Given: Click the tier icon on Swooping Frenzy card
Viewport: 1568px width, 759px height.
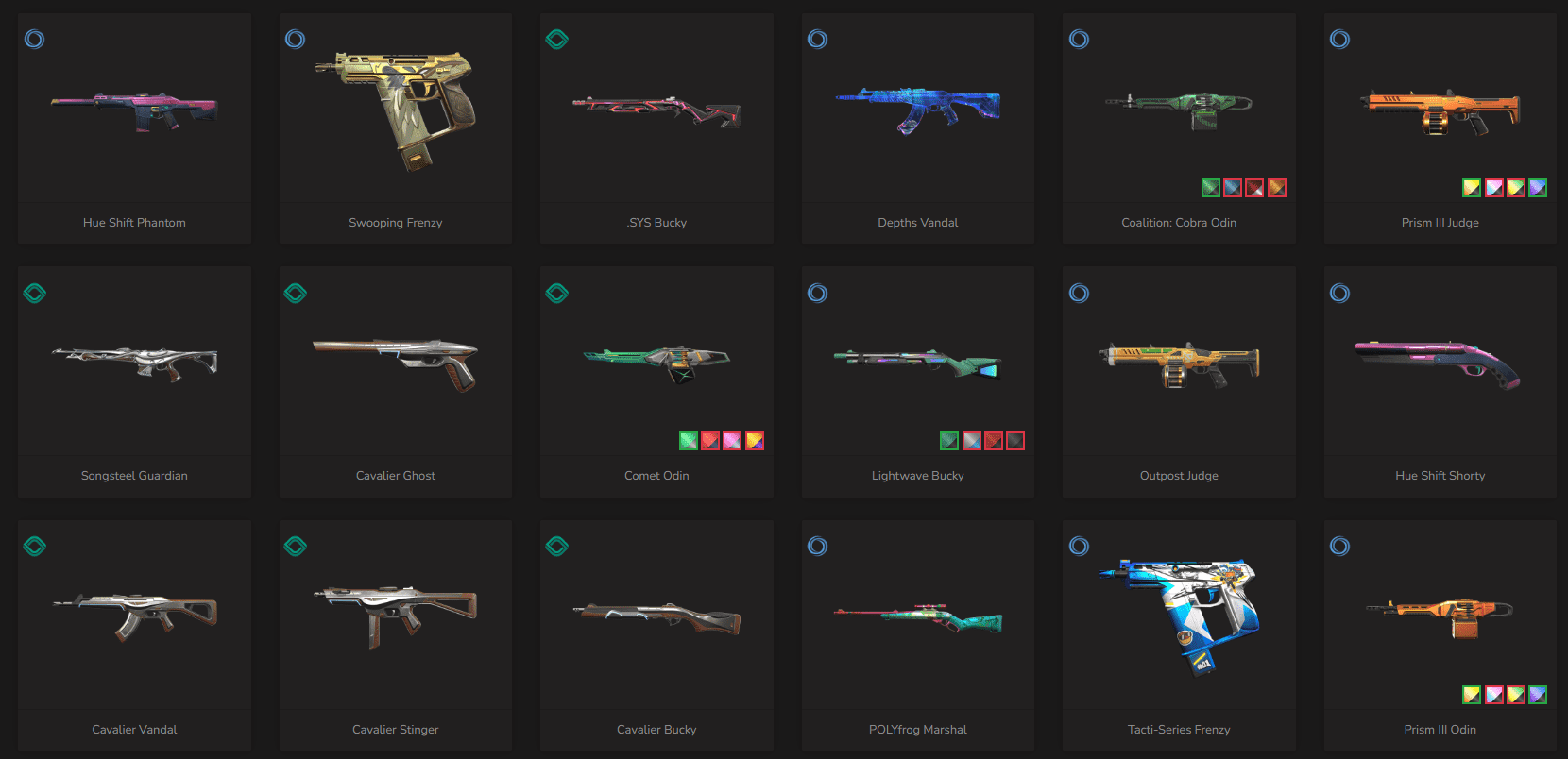Looking at the screenshot, I should pos(295,39).
